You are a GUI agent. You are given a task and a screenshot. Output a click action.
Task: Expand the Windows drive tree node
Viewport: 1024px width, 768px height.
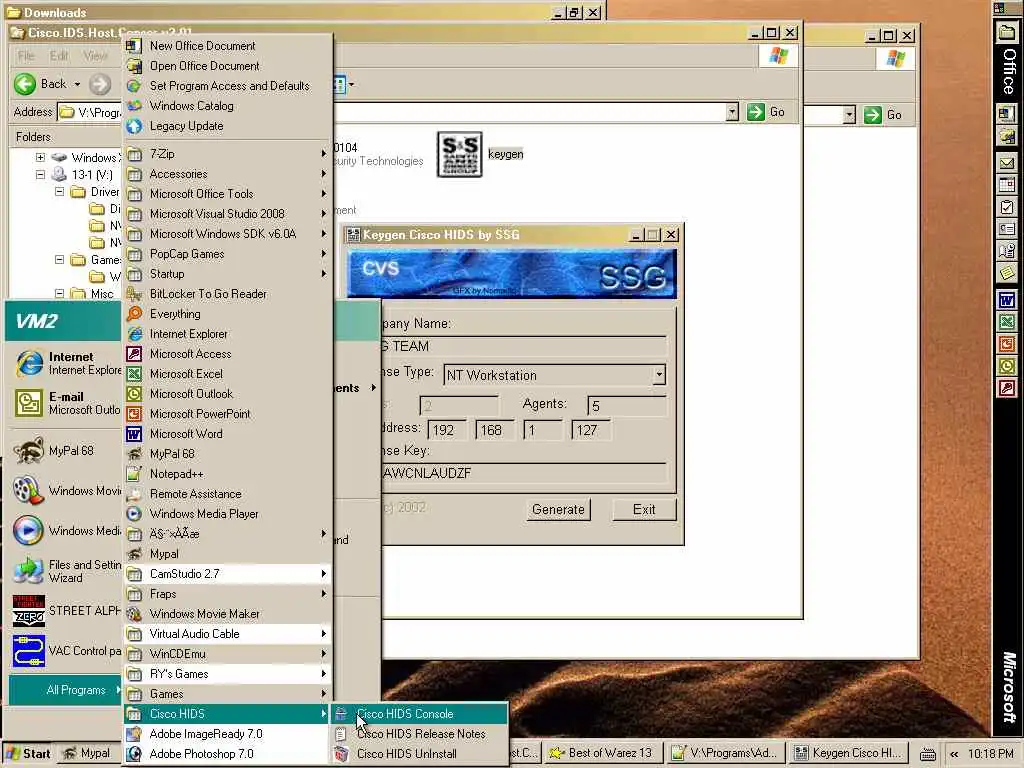click(40, 157)
